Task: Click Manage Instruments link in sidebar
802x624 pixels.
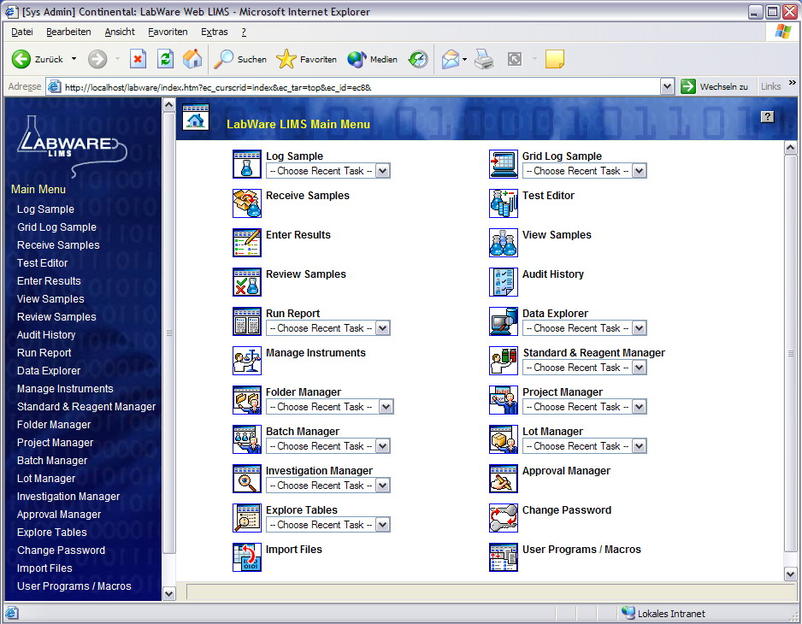Action: (65, 389)
